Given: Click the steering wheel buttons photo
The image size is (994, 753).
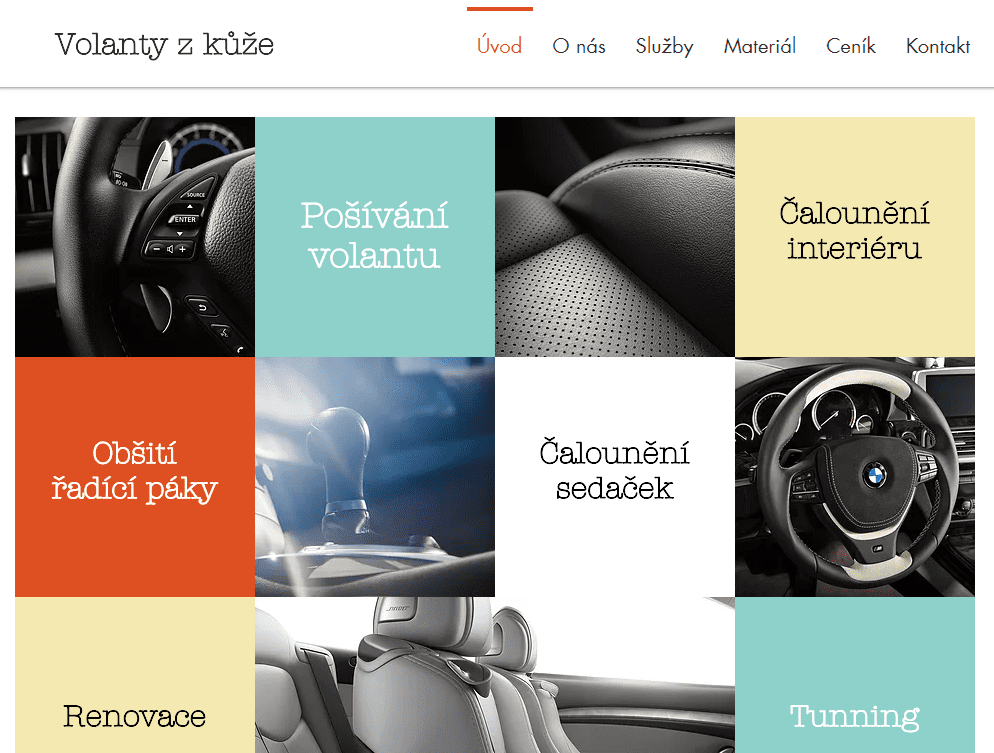Looking at the screenshot, I should [135, 237].
